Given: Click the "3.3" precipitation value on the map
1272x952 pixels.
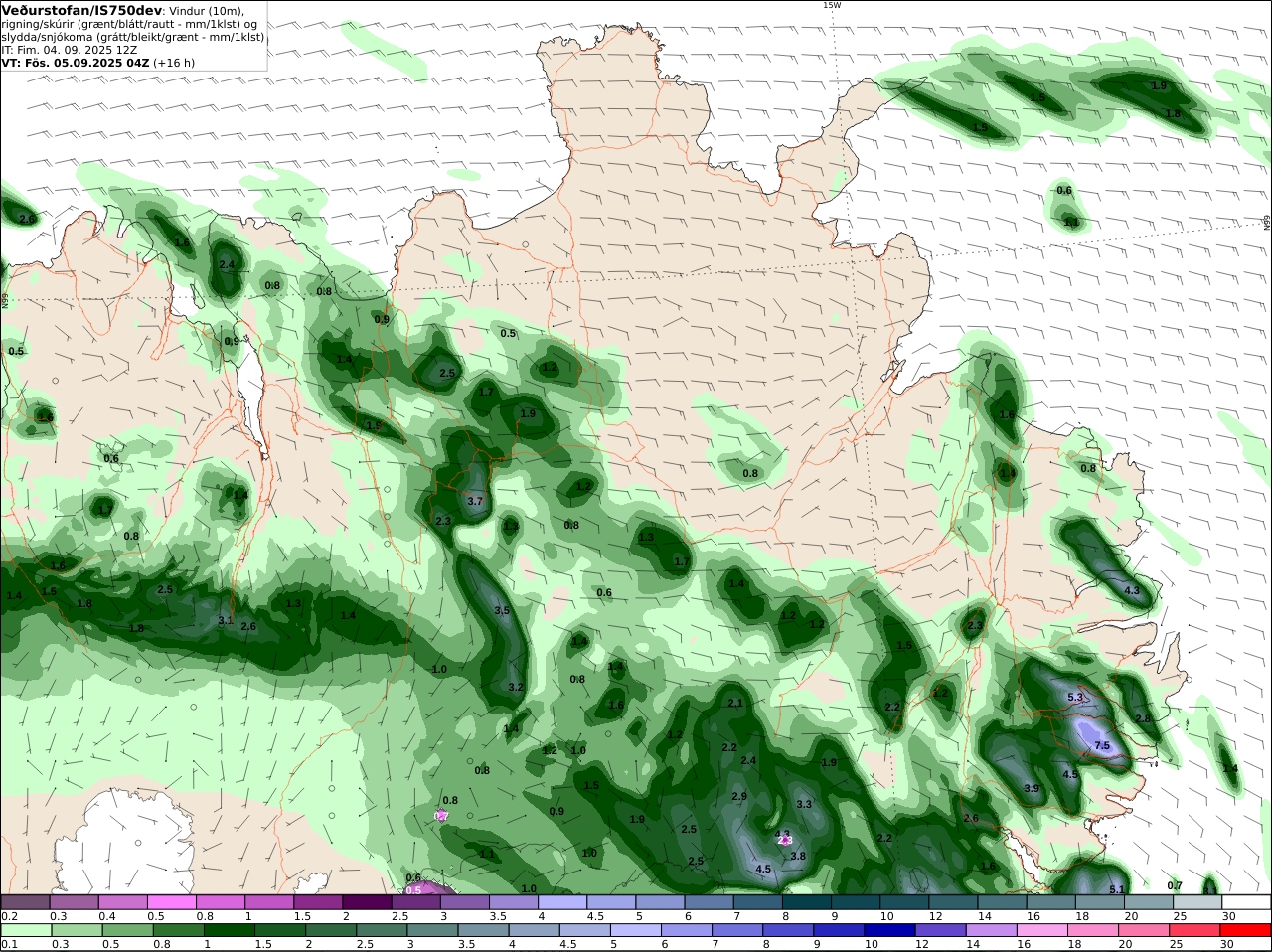Looking at the screenshot, I should [804, 804].
